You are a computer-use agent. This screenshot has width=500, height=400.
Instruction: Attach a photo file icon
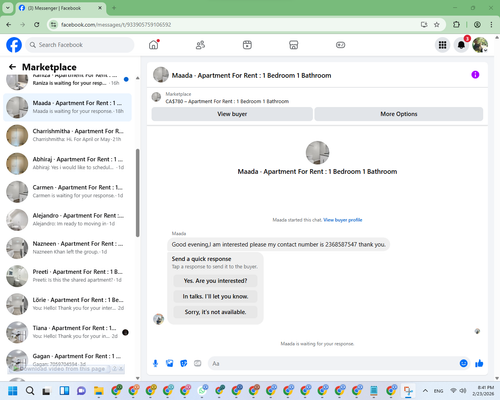pyautogui.click(x=169, y=363)
